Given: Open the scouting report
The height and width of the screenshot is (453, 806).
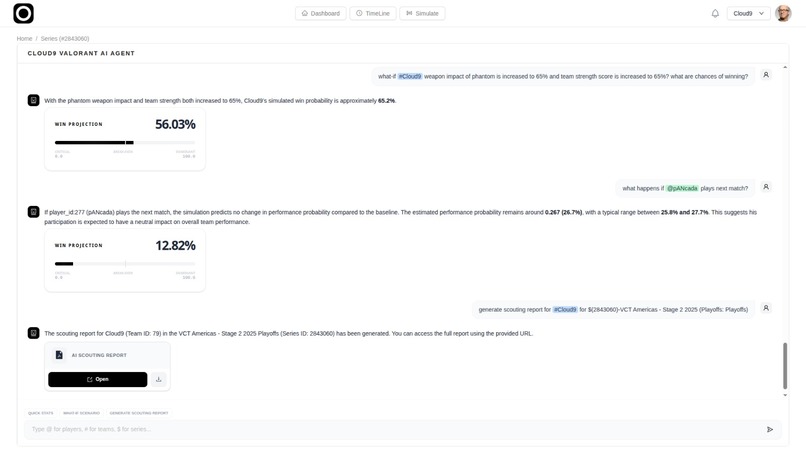Looking at the screenshot, I should click(x=98, y=379).
